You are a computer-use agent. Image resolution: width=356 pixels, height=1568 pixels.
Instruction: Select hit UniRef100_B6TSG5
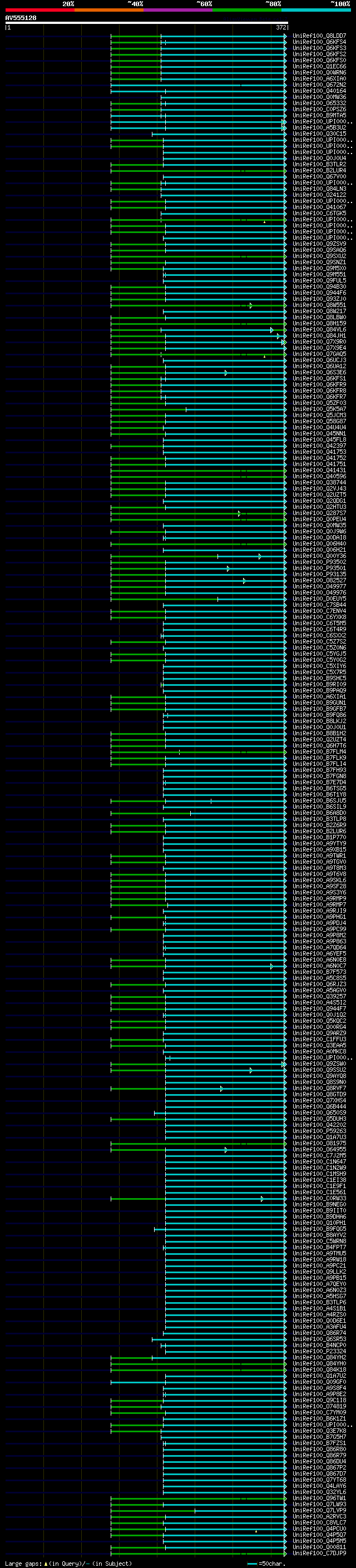click(x=319, y=788)
